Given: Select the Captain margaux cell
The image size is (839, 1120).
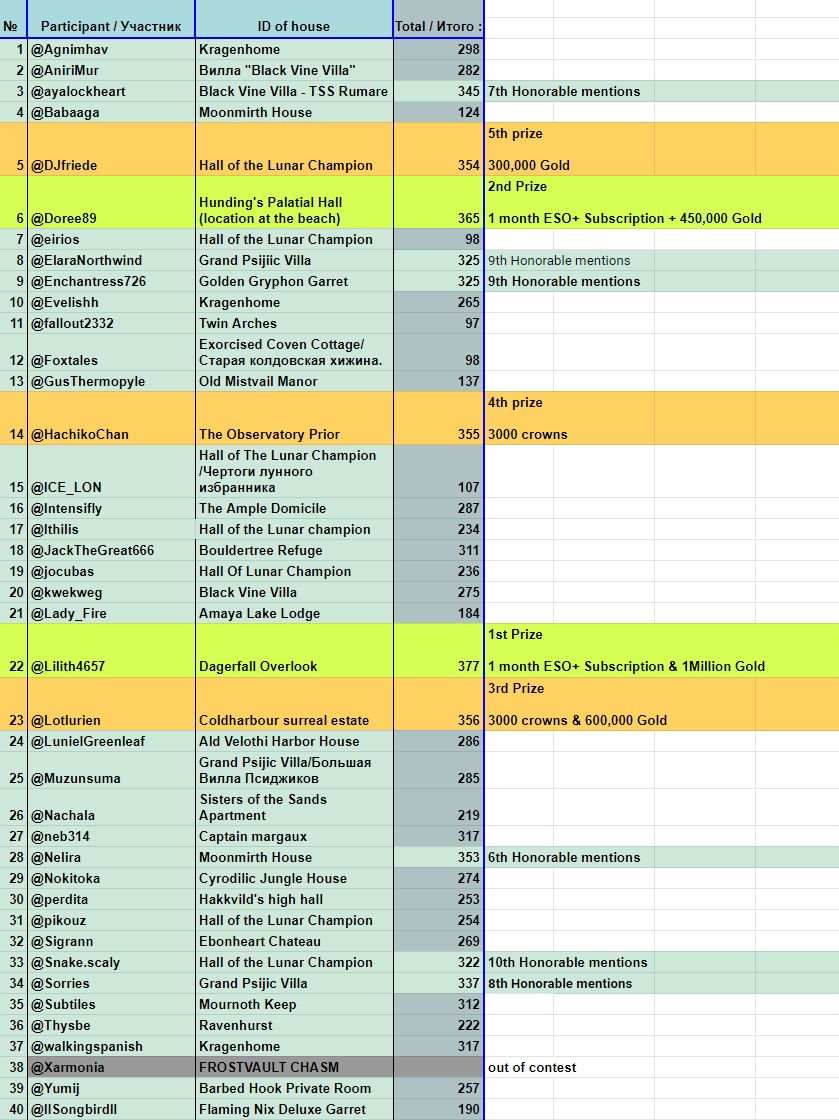Looking at the screenshot, I should coord(293,836).
